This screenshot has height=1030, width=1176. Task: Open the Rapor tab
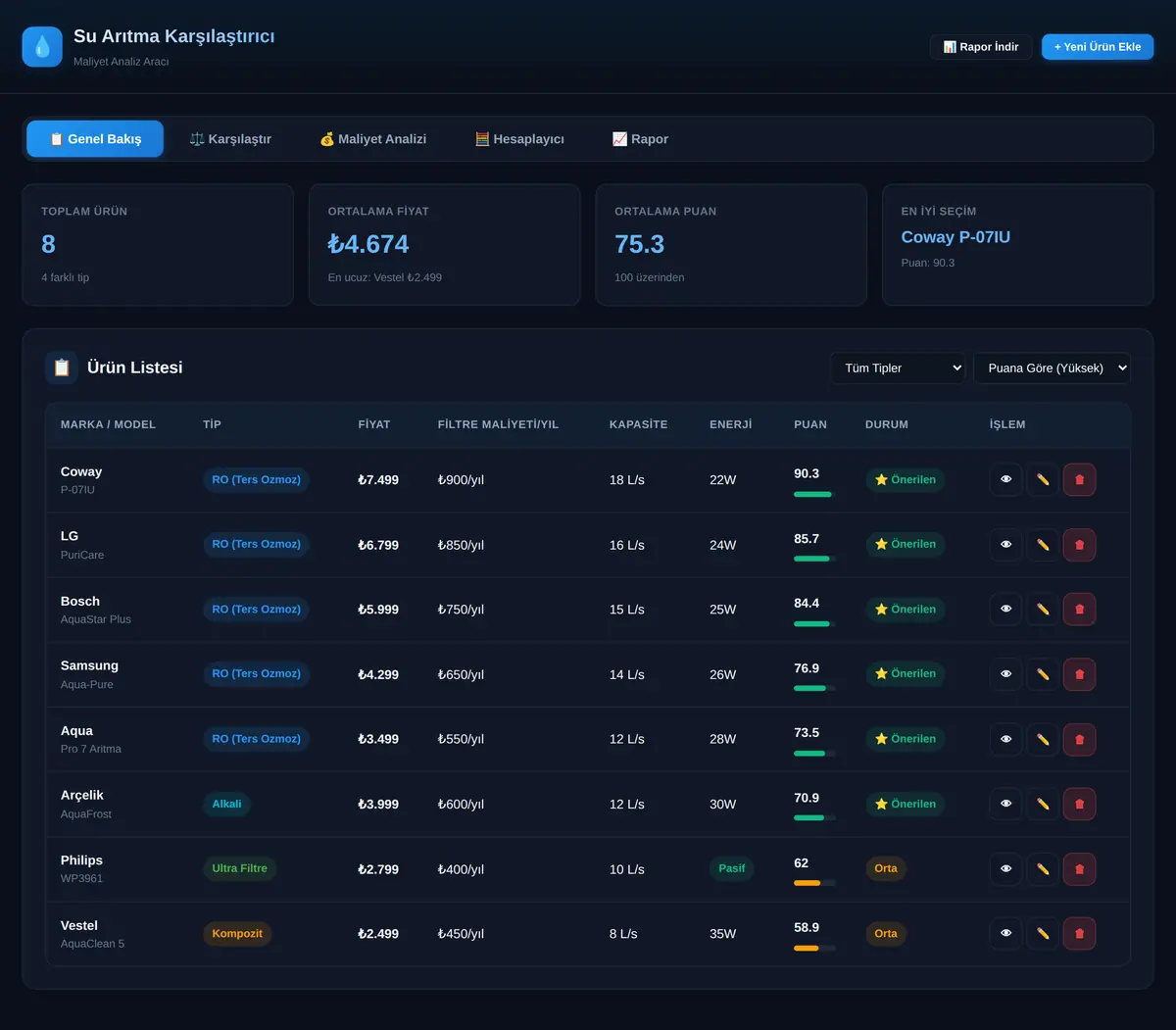[640, 139]
